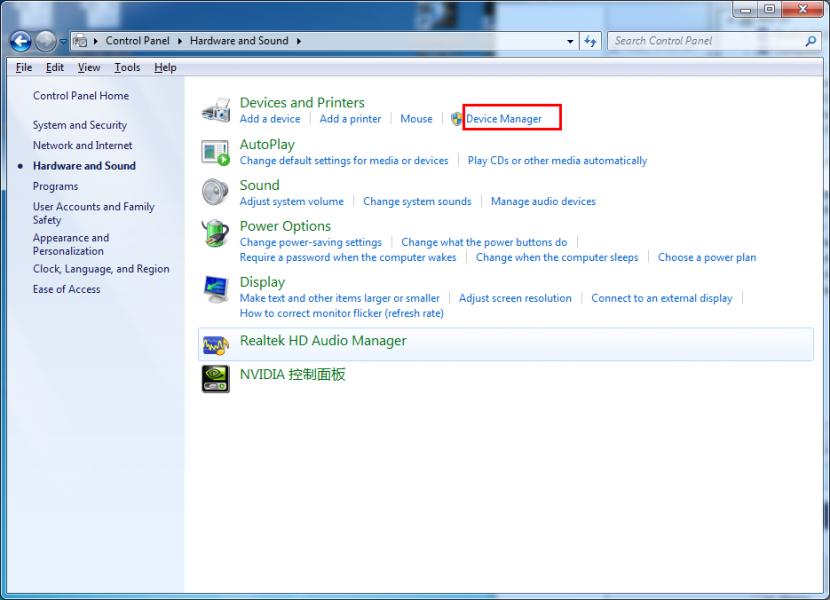This screenshot has width=830, height=600.
Task: Open Display heading
Action: point(263,282)
